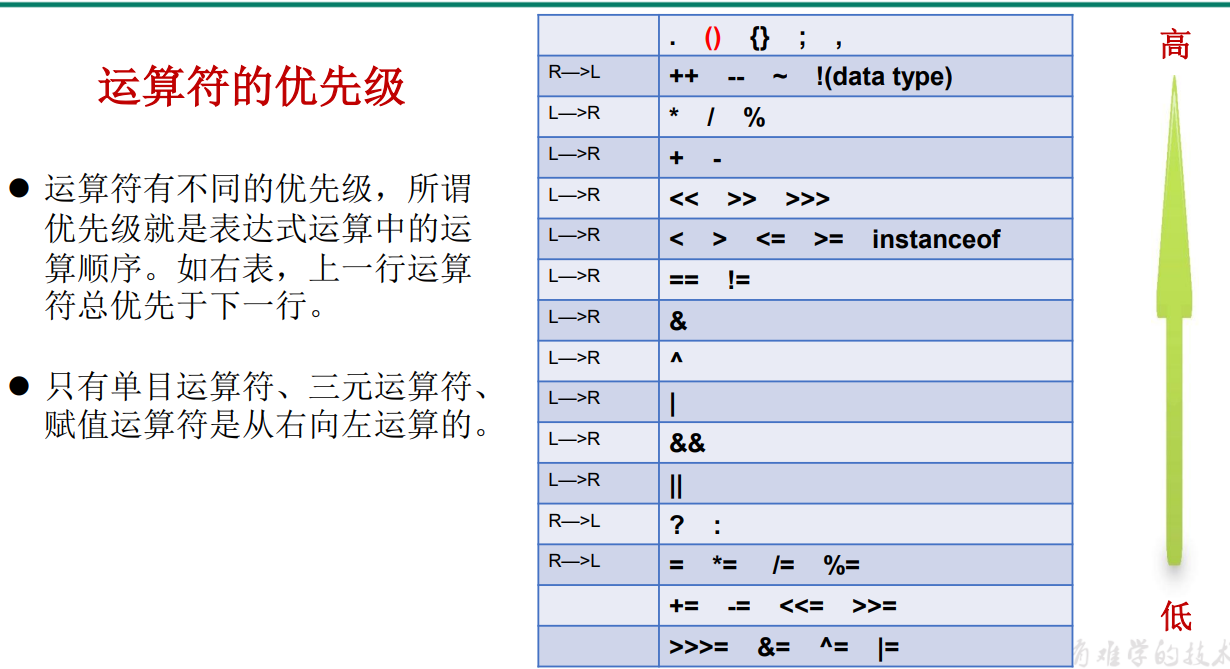Click R—>L beside the = *= /= row
The image size is (1230, 669).
[574, 562]
